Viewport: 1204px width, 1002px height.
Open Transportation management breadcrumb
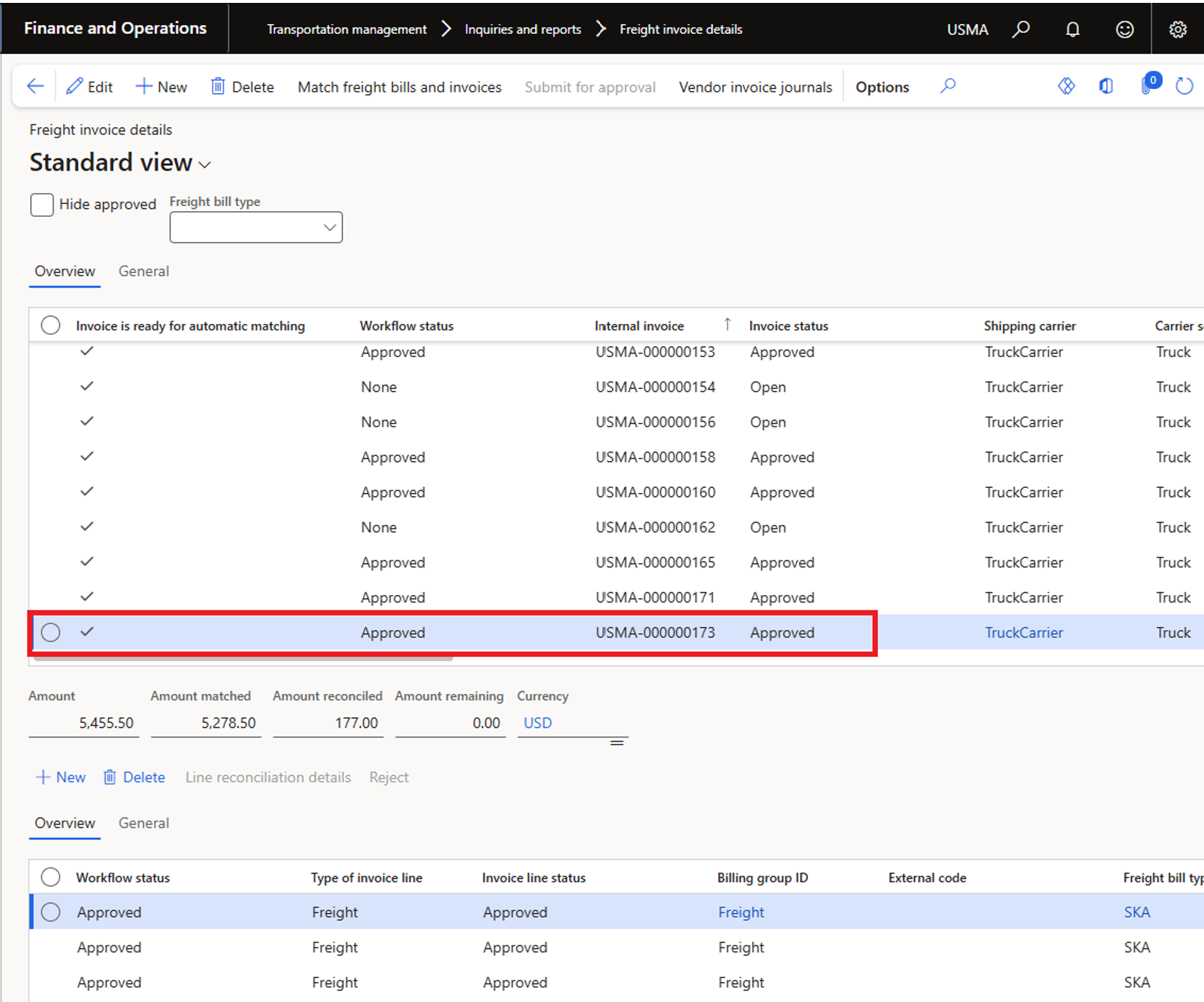tap(346, 30)
